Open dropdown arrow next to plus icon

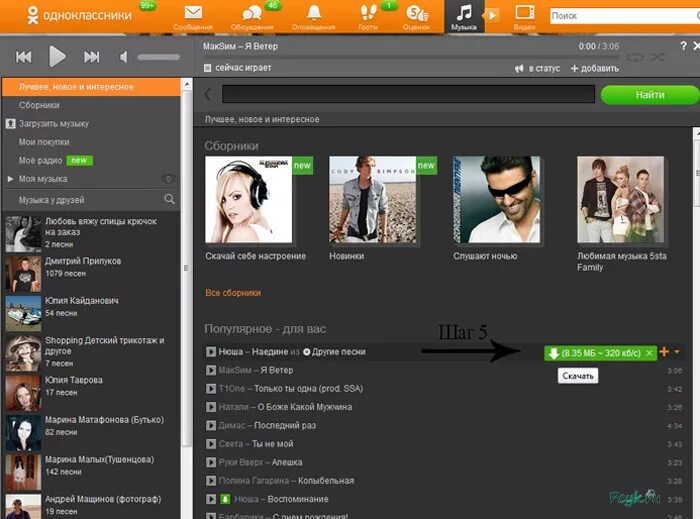[677, 352]
